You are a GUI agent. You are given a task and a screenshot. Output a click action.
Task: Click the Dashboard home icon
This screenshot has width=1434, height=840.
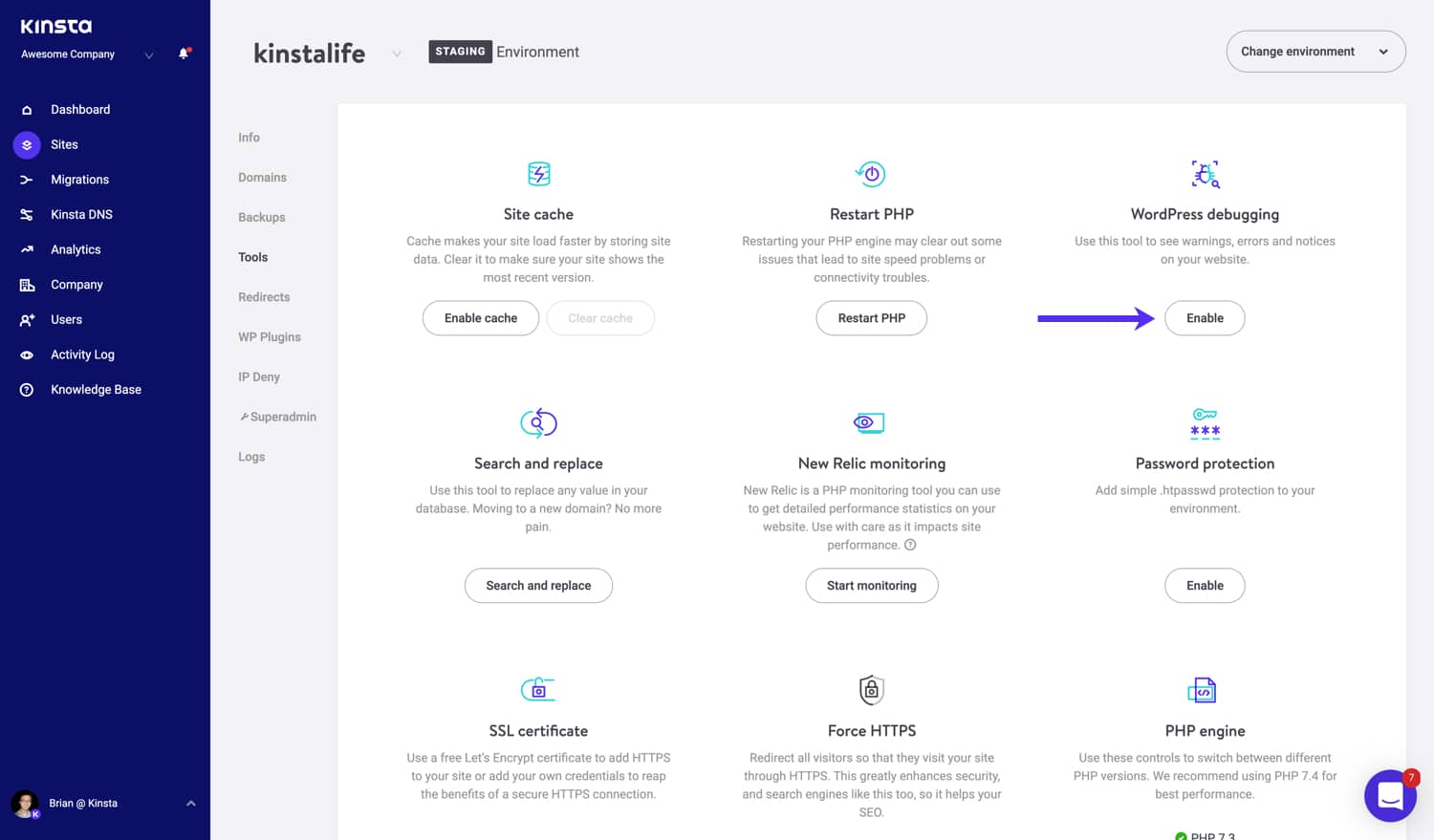[27, 110]
